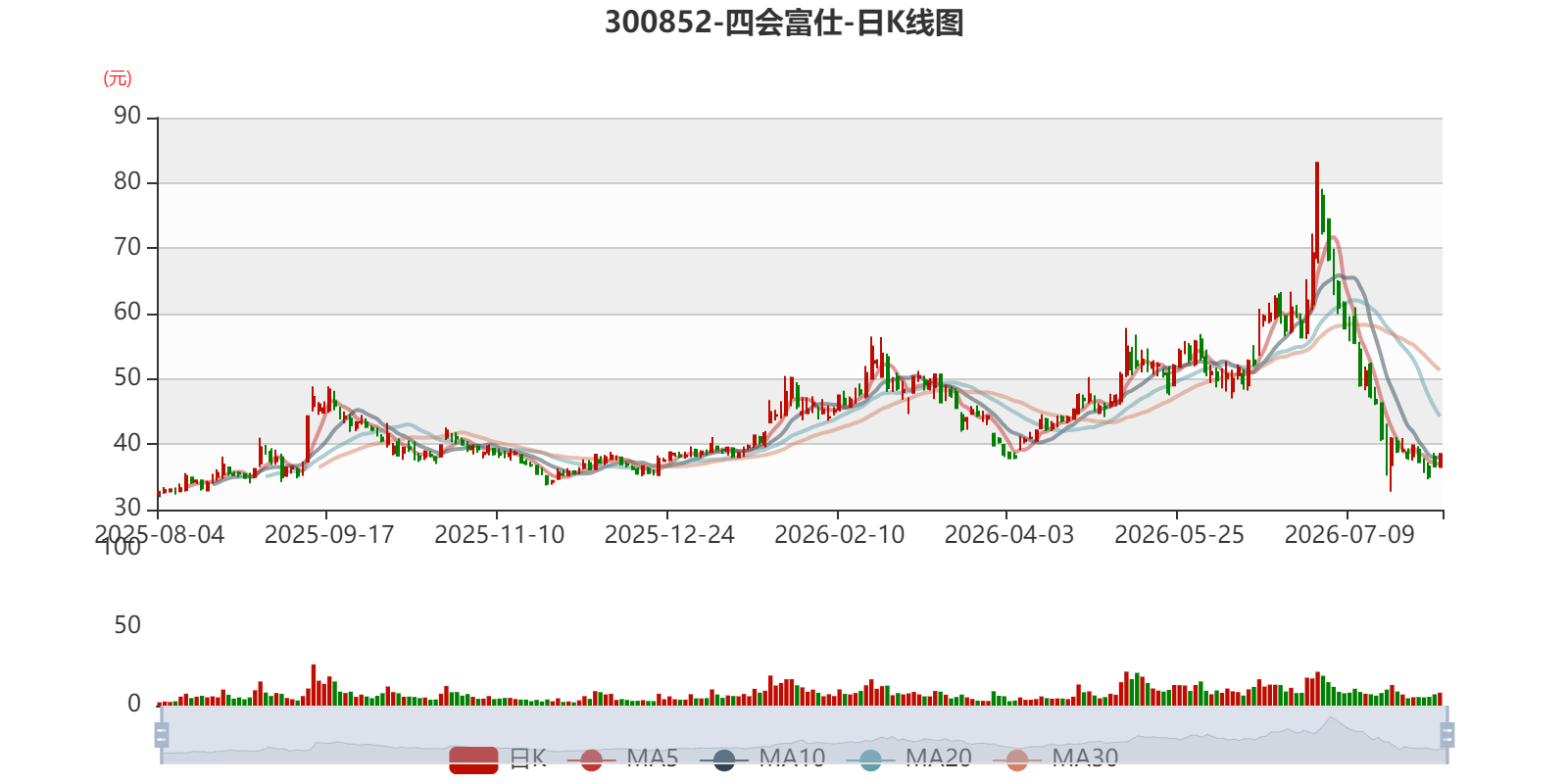
Task: Click the 2025-09-17 date axis label
Action: click(329, 535)
